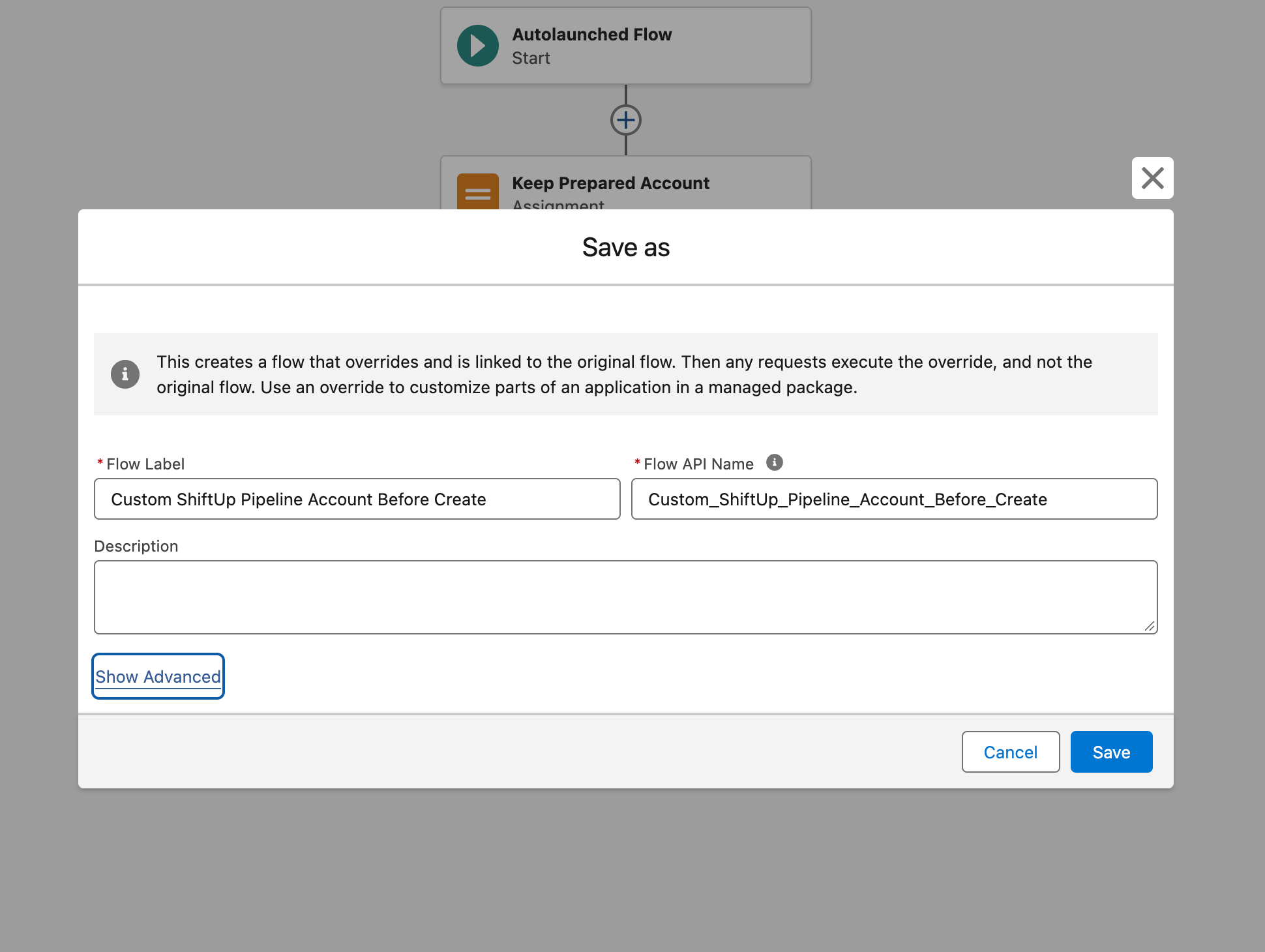The image size is (1265, 952).
Task: Select the Autolaunched Flow Start node
Action: click(x=626, y=46)
